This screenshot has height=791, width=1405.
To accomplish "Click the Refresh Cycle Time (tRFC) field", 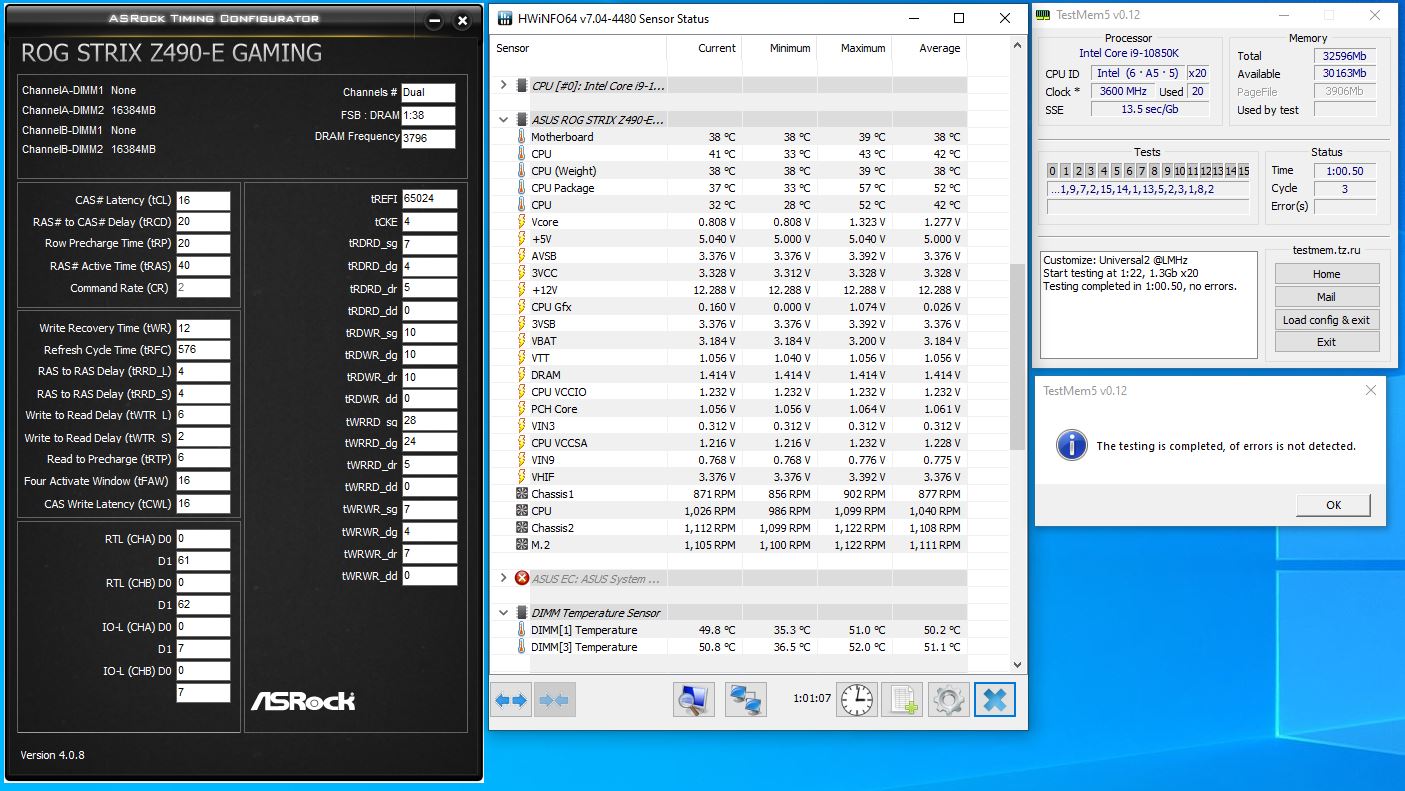I will 203,350.
